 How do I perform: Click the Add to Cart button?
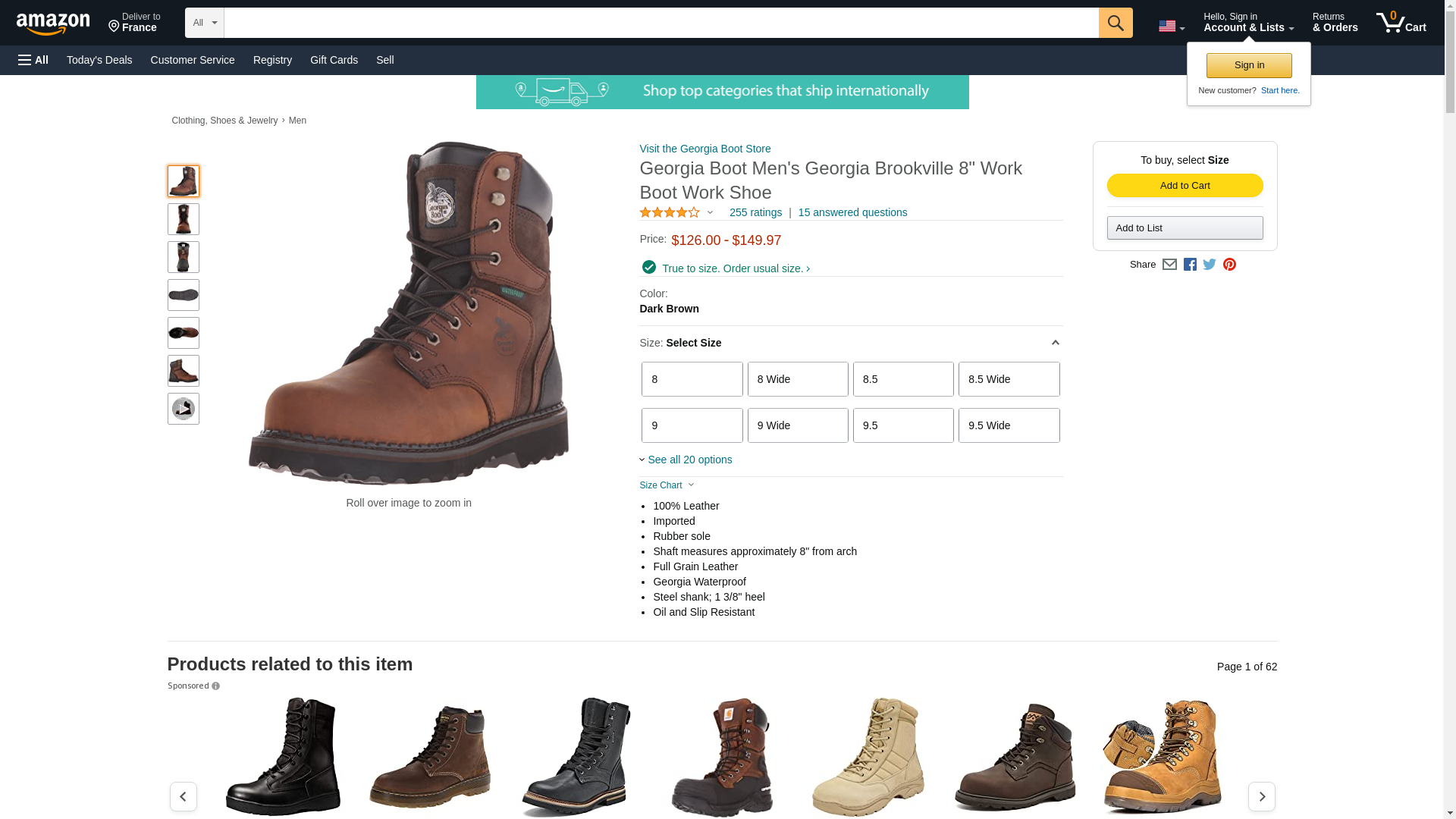coord(1185,186)
